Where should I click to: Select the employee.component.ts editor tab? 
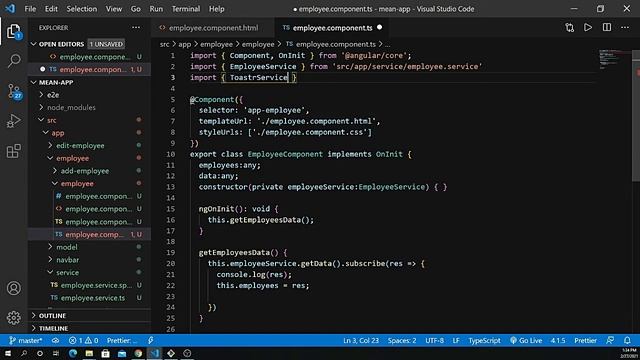tap(332, 28)
